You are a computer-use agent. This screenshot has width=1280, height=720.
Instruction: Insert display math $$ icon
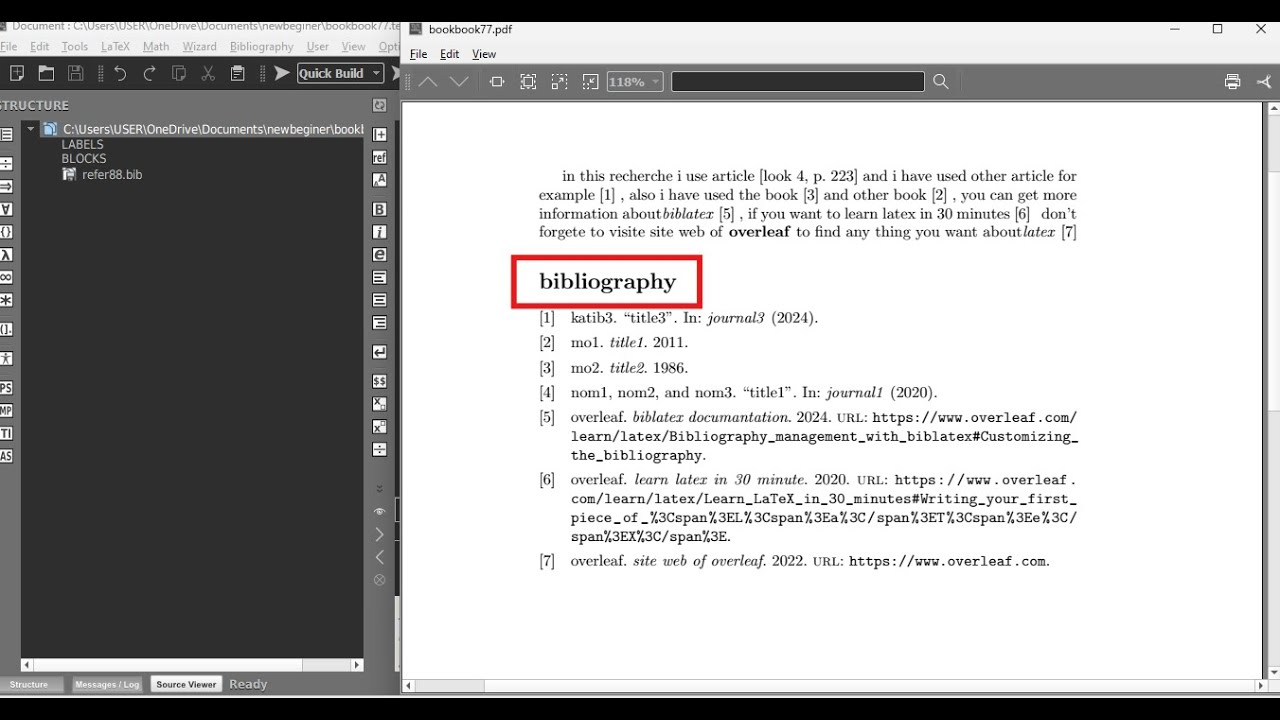[x=380, y=381]
